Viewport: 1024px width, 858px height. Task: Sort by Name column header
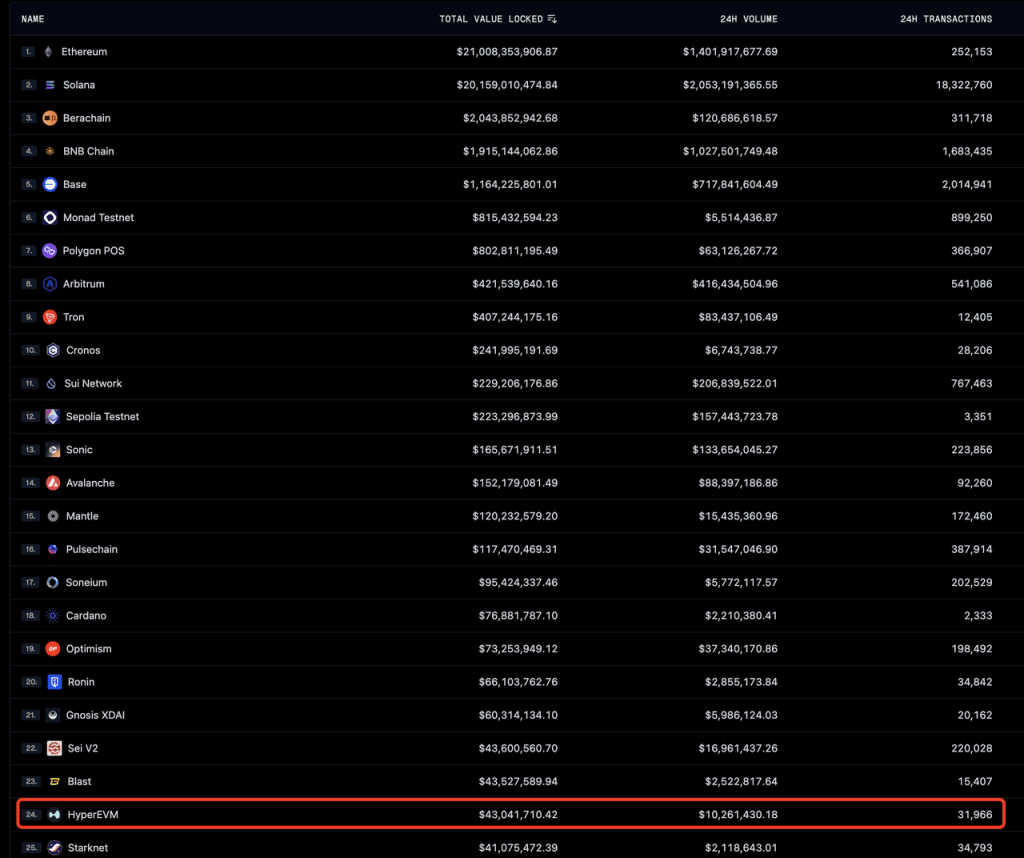pyautogui.click(x=33, y=19)
